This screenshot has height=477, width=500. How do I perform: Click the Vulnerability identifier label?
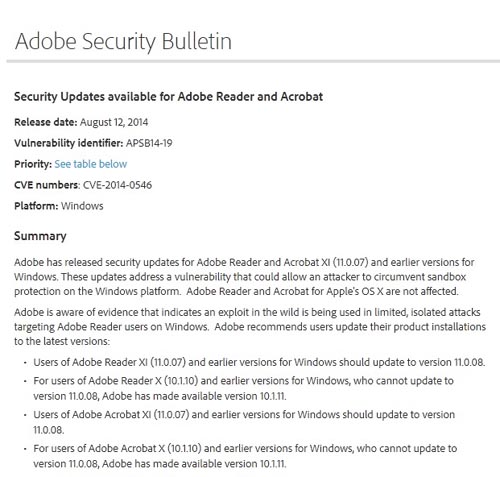[x=69, y=143]
